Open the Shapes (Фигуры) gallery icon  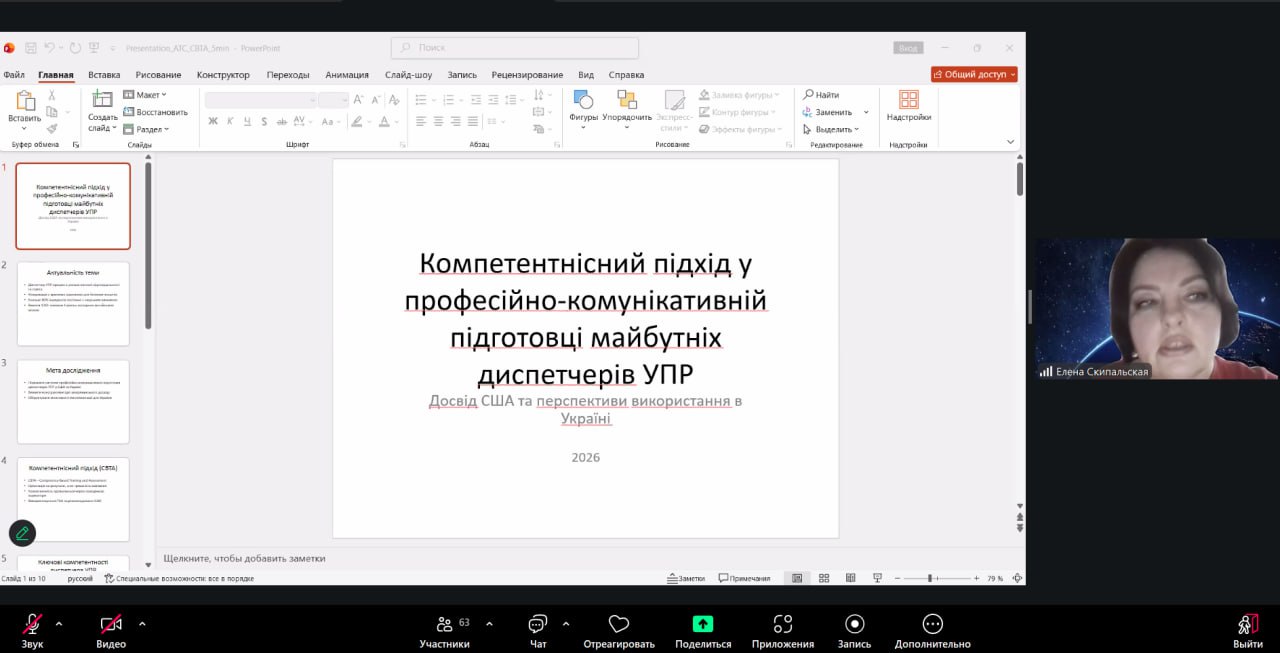[583, 100]
